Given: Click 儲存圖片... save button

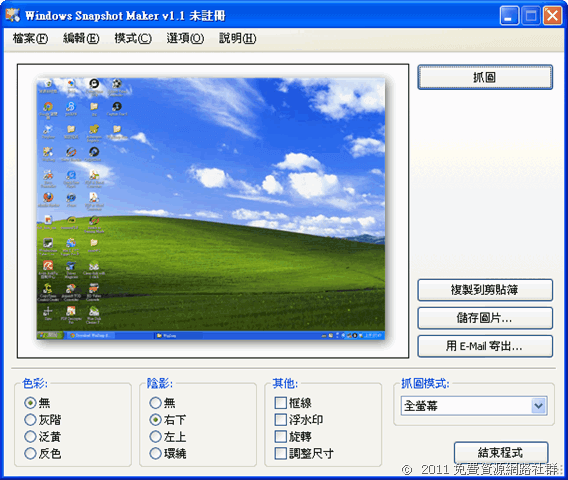Looking at the screenshot, I should [485, 318].
